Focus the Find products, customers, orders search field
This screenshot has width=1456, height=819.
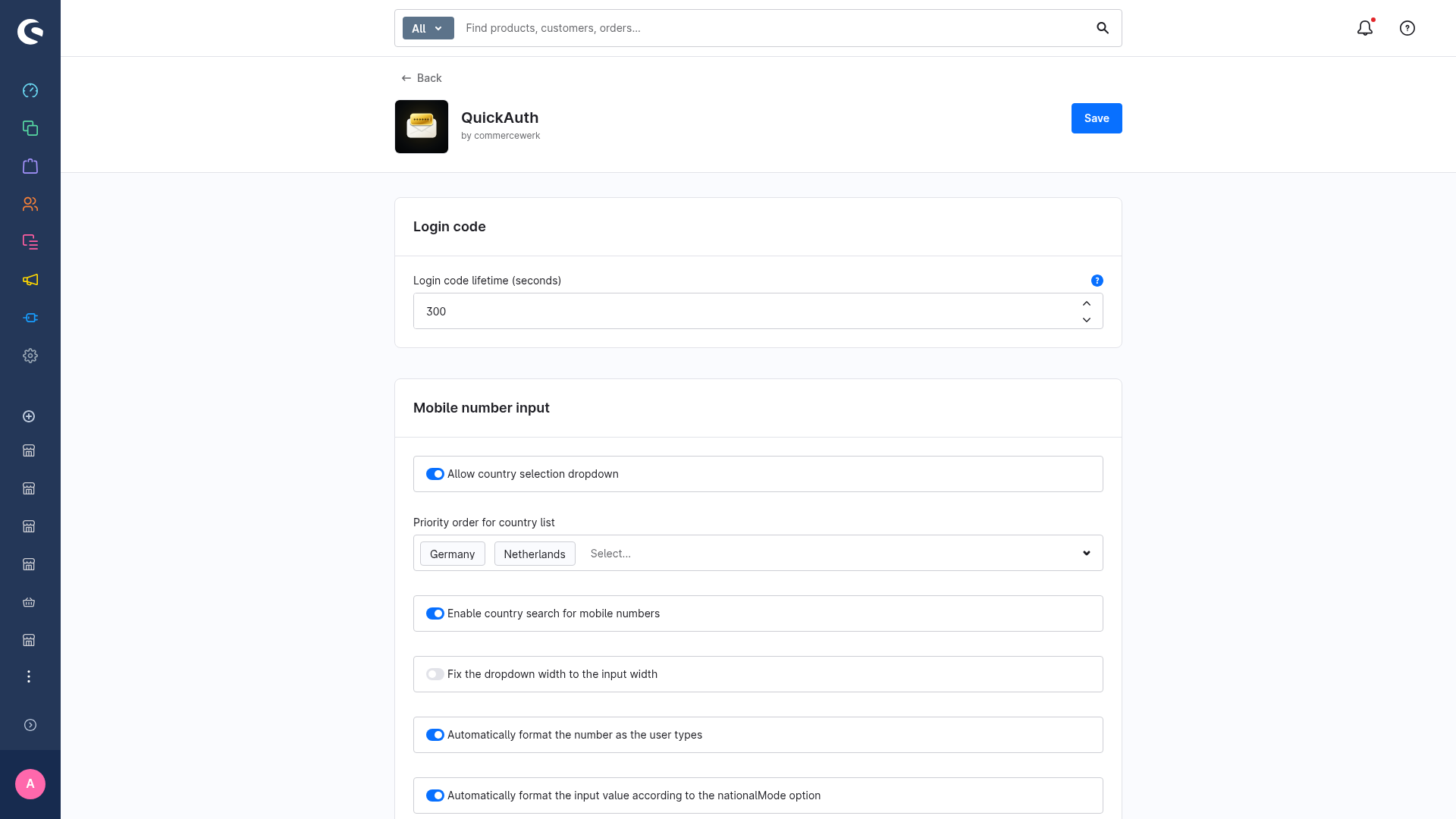pos(773,28)
